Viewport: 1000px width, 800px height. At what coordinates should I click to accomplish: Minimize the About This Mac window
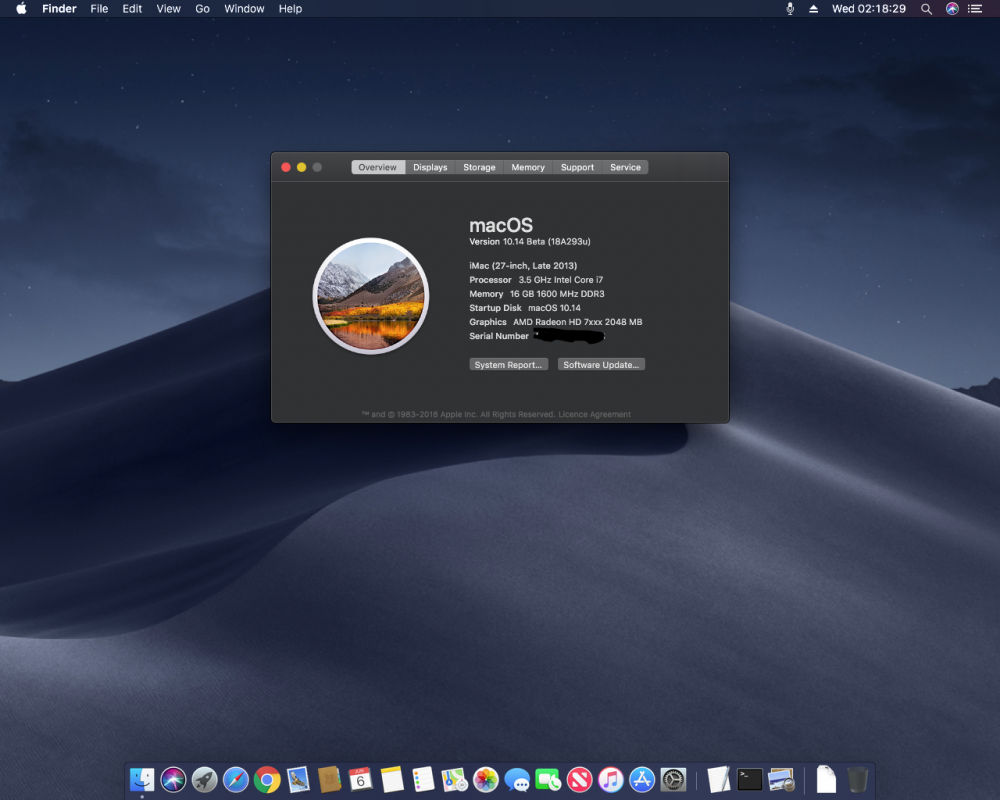click(301, 167)
